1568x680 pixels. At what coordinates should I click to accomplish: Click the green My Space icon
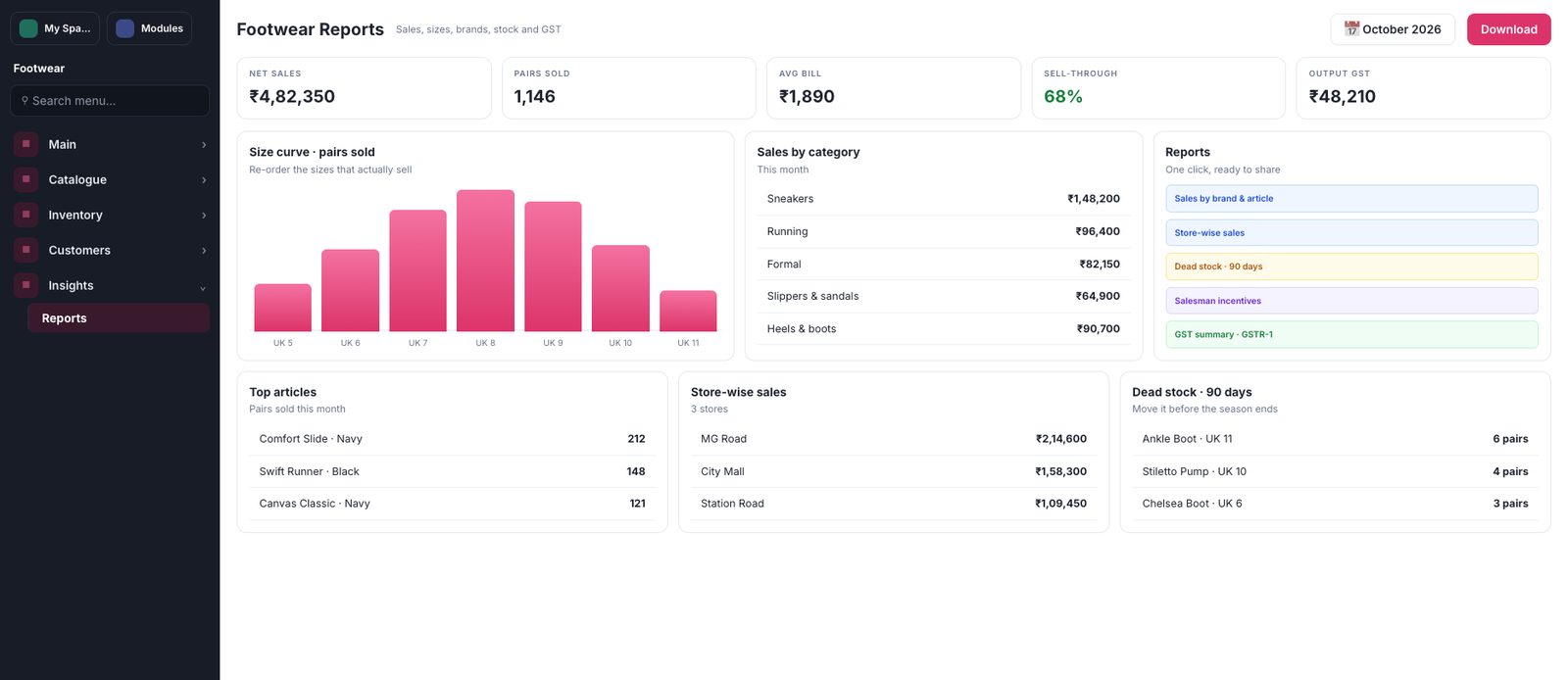tap(28, 28)
